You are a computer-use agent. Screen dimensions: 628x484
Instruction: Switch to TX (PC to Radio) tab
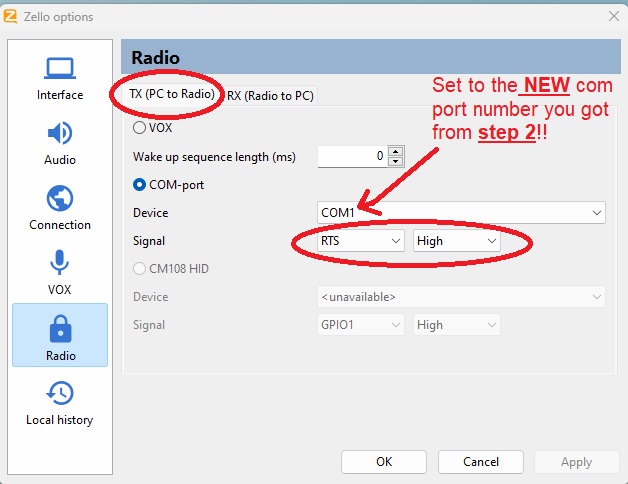point(172,94)
